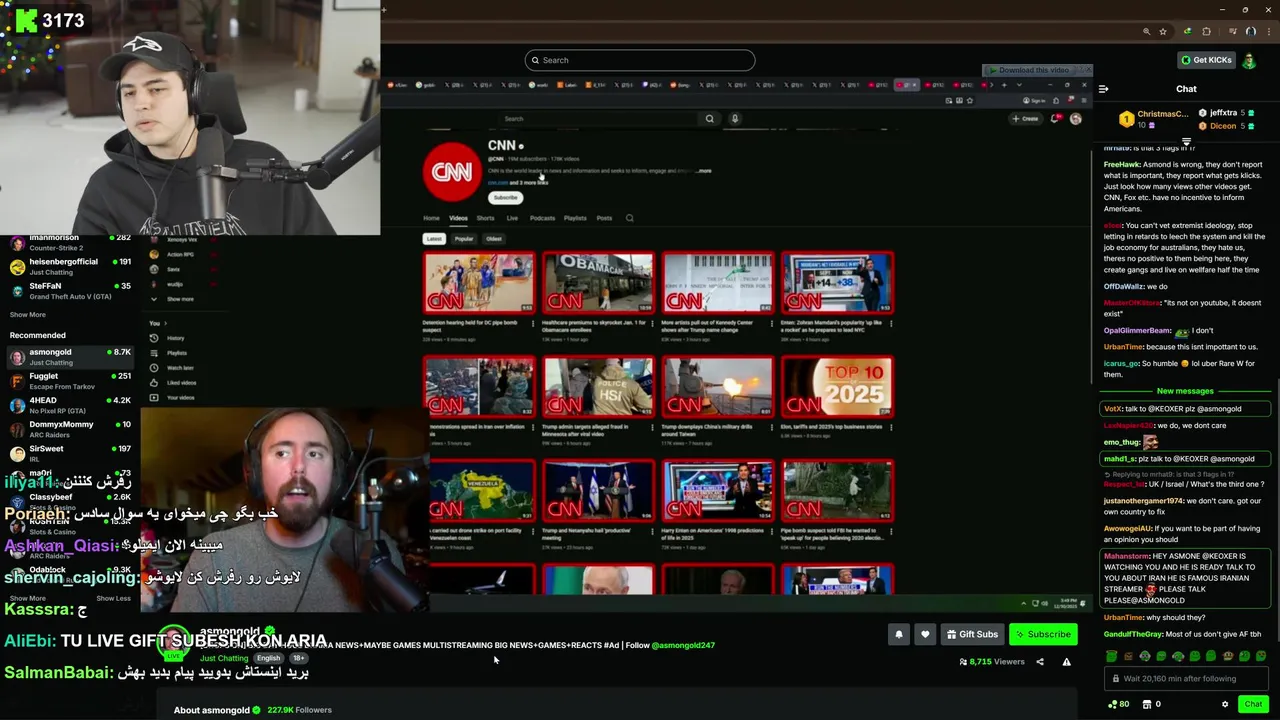Click the Get KICKs button
Image resolution: width=1280 pixels, height=720 pixels.
click(1206, 60)
